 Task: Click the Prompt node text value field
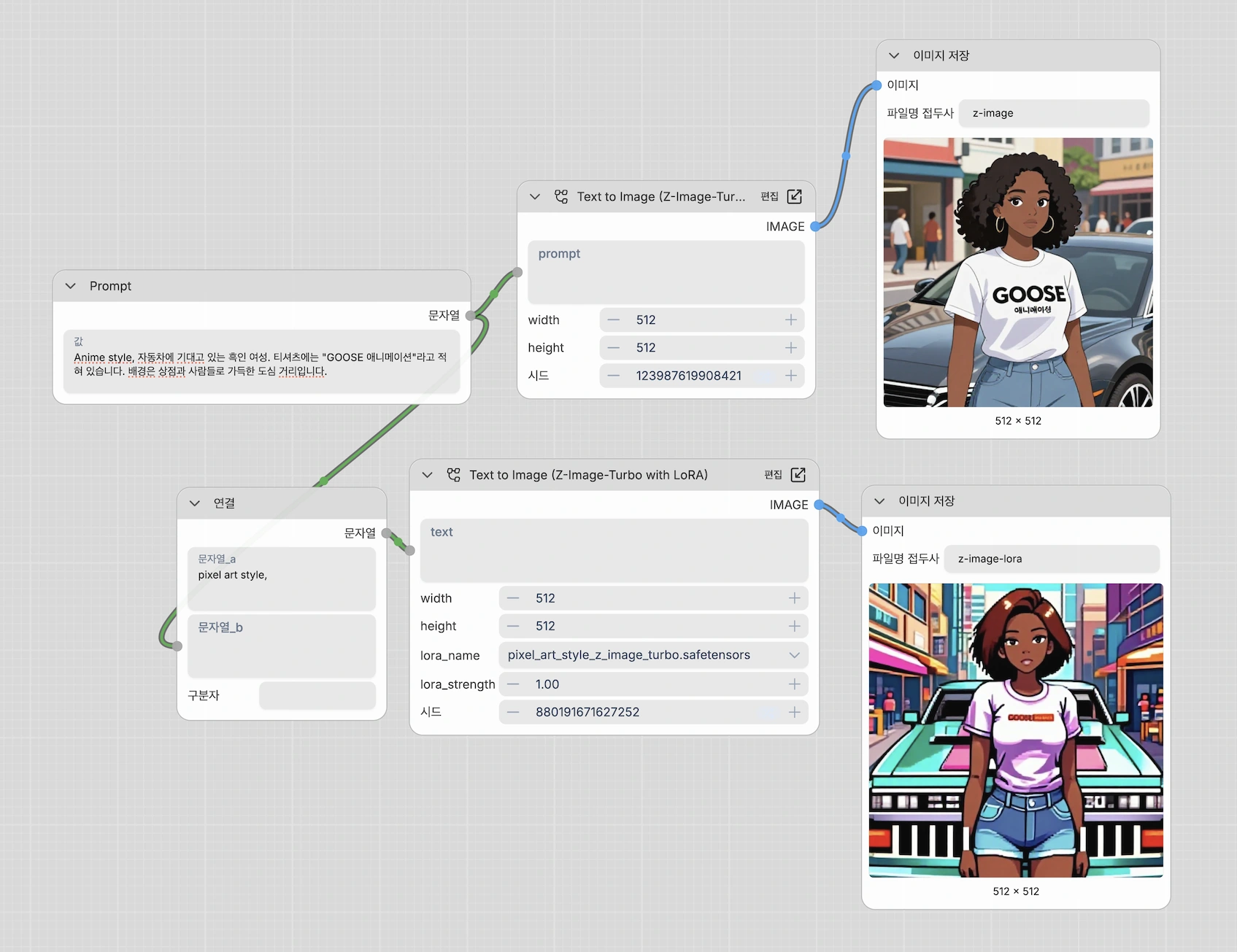261,362
